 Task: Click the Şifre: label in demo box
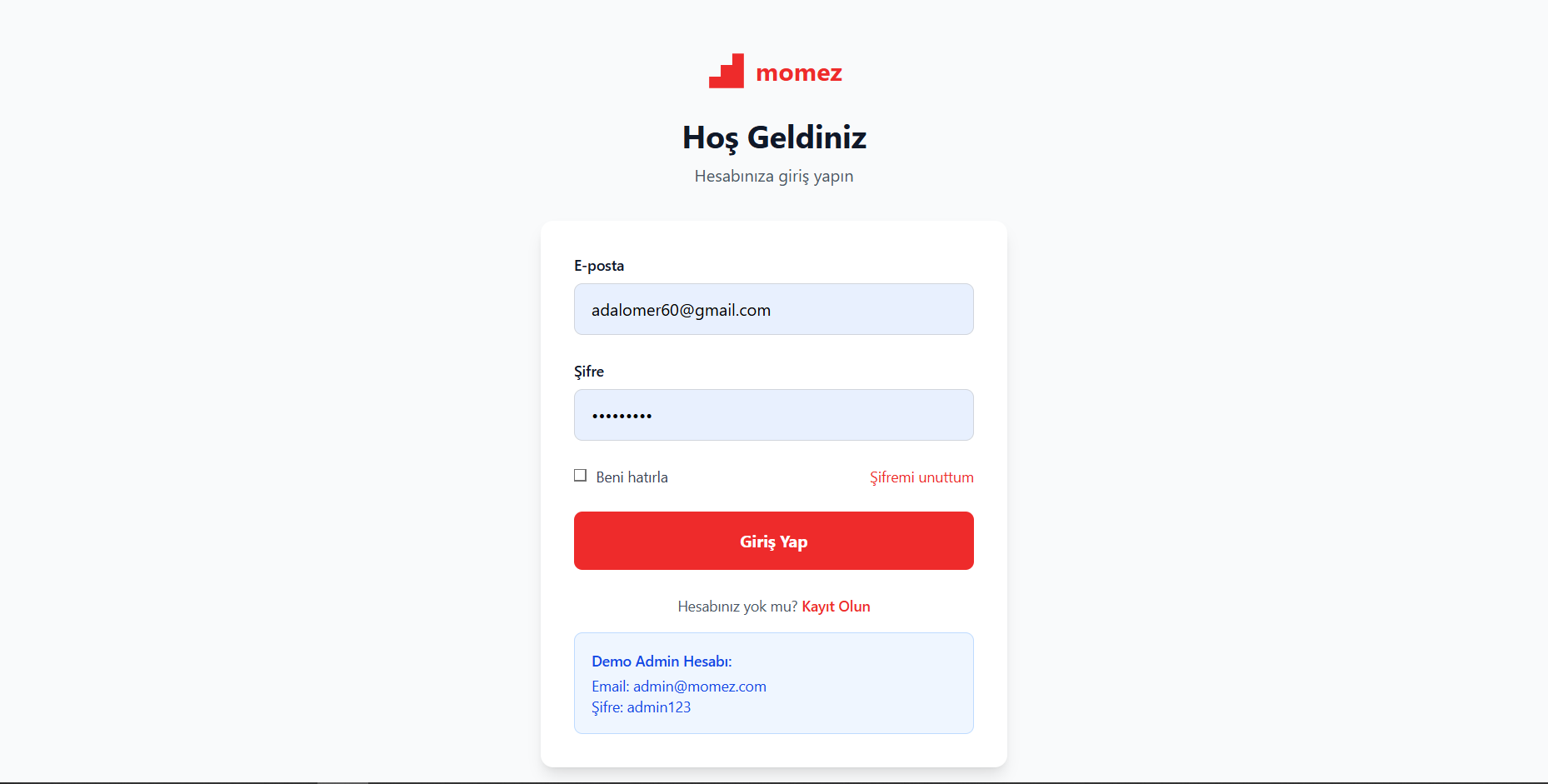tap(607, 707)
